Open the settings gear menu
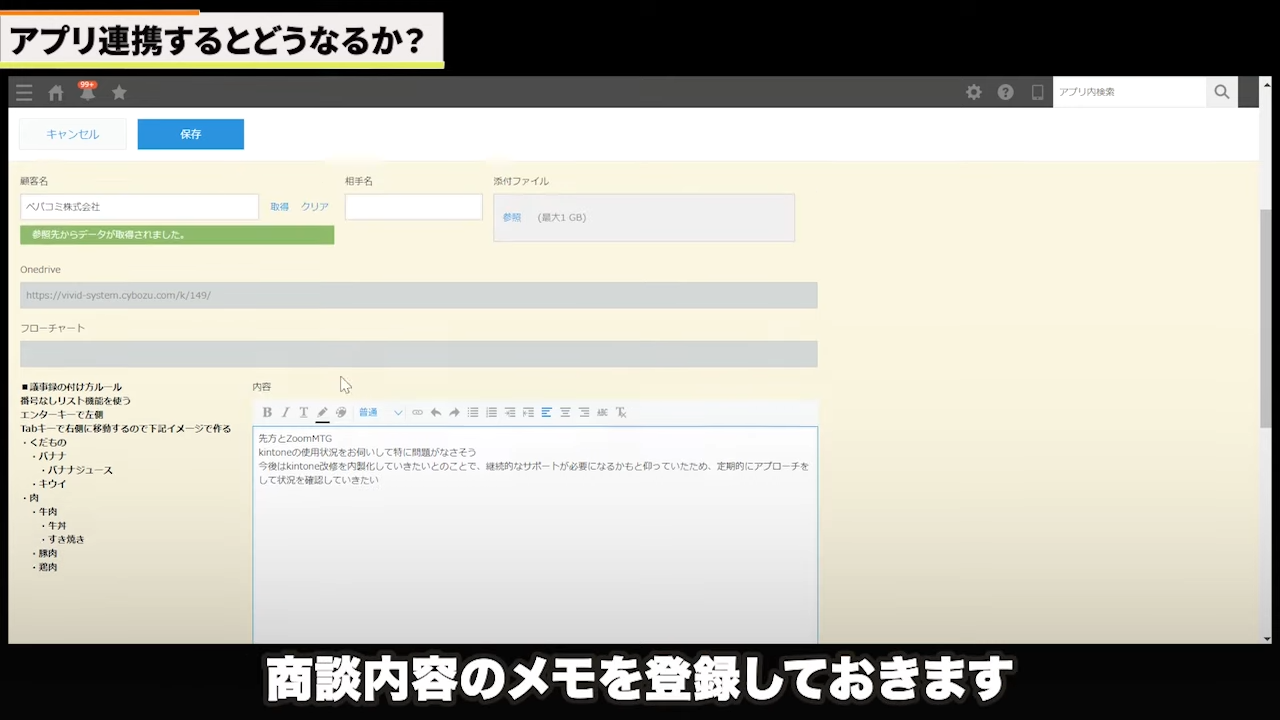 coord(973,92)
